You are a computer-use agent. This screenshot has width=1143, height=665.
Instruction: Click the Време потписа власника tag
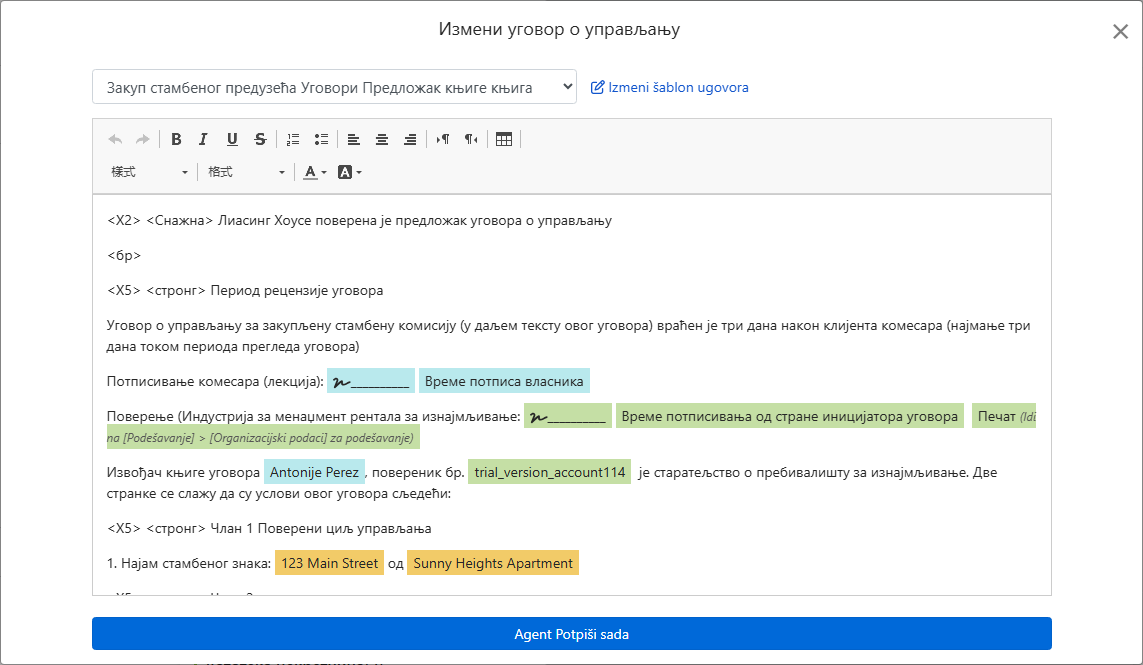coord(504,381)
